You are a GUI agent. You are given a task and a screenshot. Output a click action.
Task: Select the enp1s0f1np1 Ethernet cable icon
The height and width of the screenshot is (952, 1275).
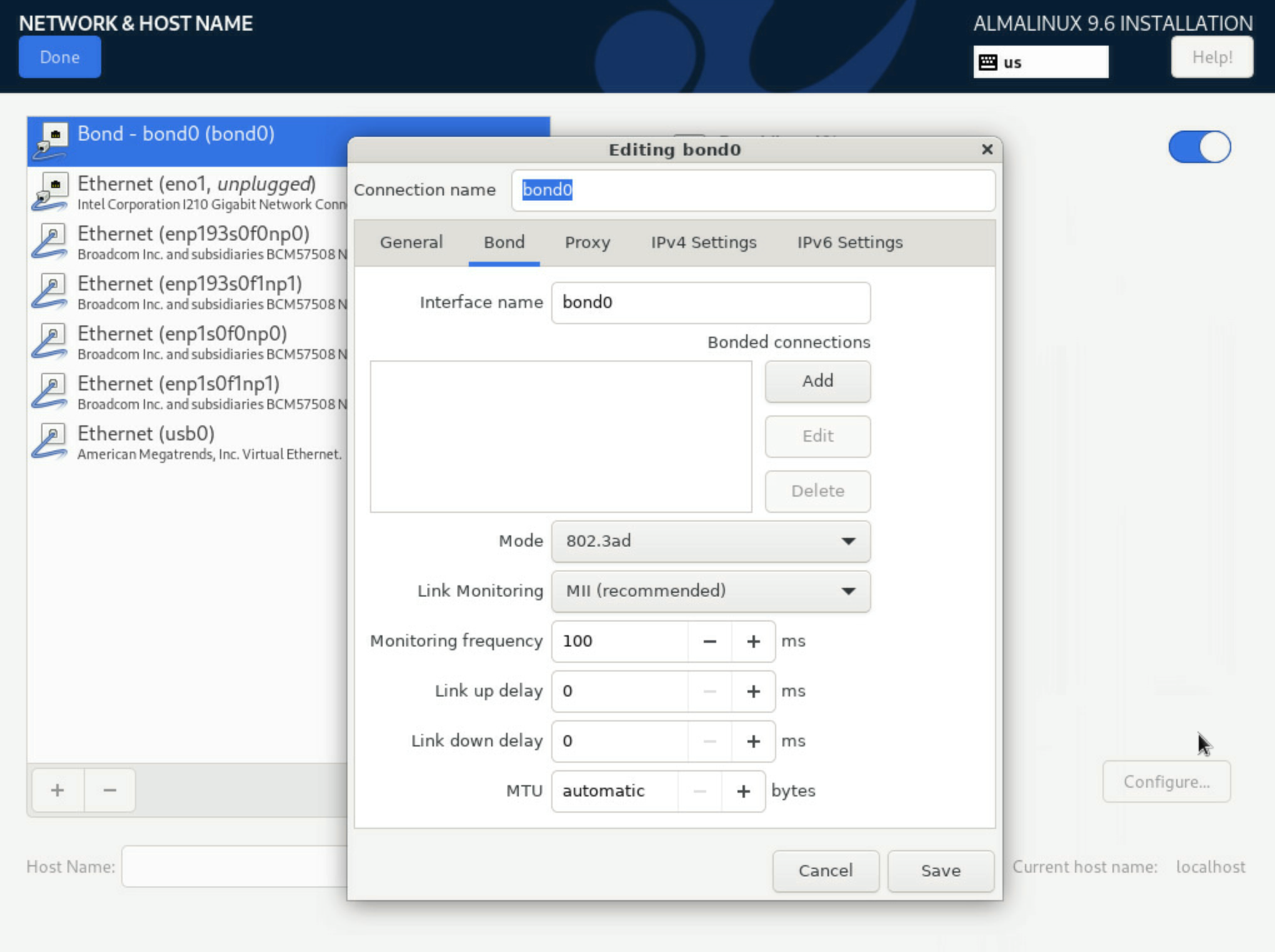pyautogui.click(x=50, y=391)
